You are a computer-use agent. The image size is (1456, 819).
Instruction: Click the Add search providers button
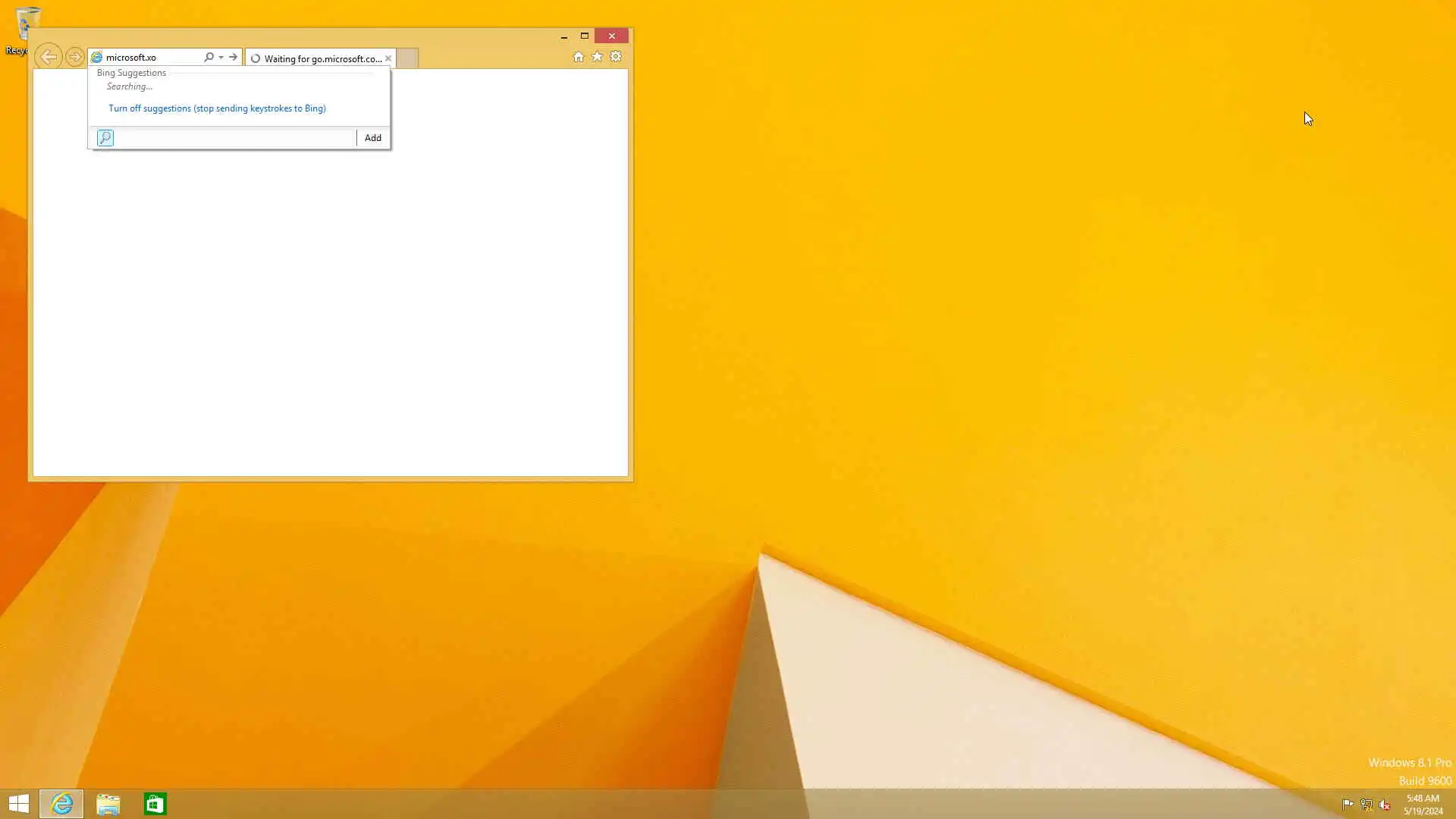[372, 138]
